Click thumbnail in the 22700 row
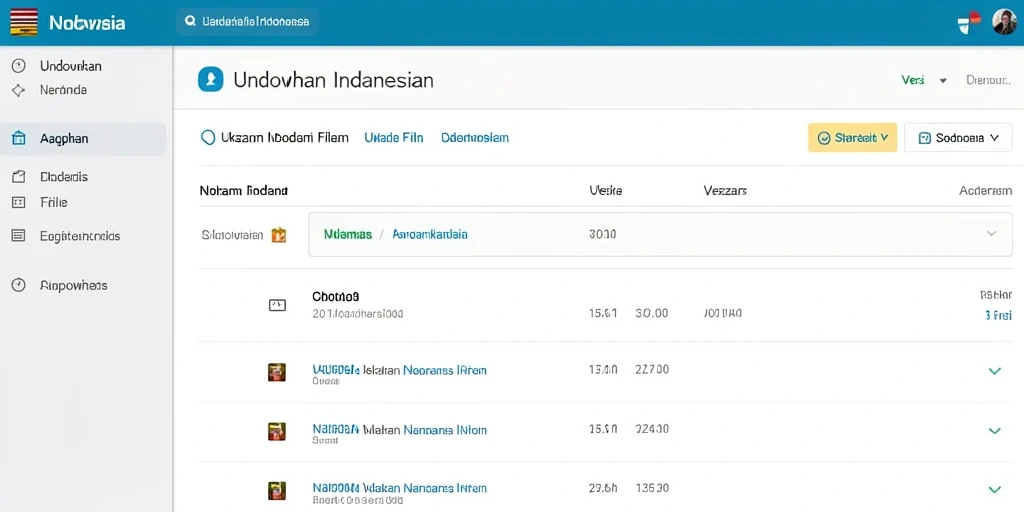Image resolution: width=1024 pixels, height=512 pixels. (277, 372)
